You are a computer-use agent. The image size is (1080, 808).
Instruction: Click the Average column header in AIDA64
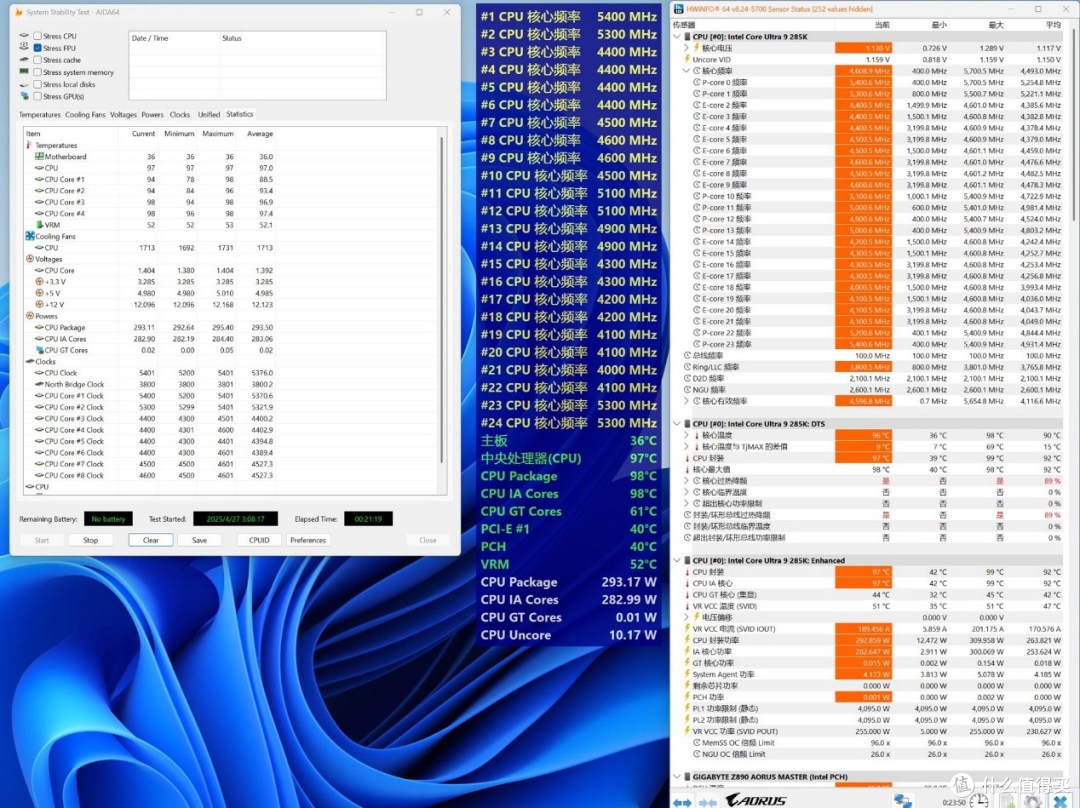260,134
